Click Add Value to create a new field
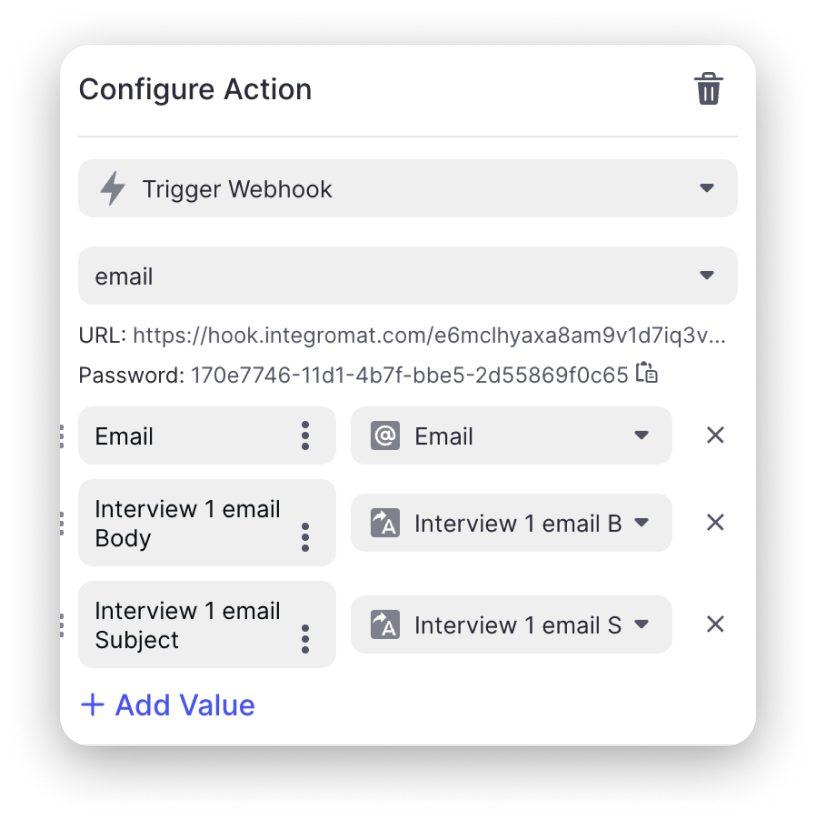The width and height of the screenshot is (816, 821). pyautogui.click(x=166, y=704)
